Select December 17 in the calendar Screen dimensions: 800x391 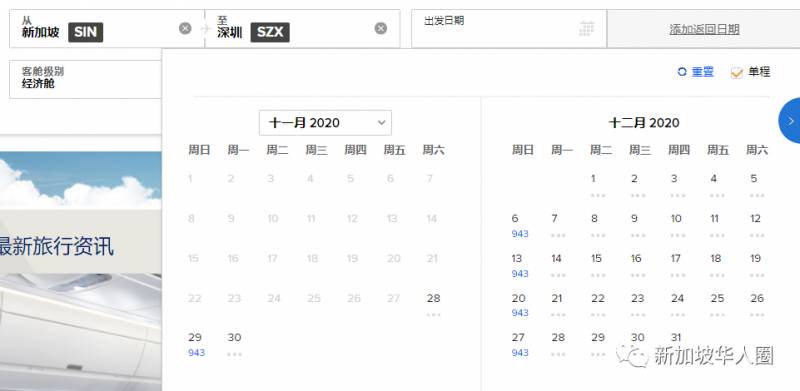(x=677, y=265)
